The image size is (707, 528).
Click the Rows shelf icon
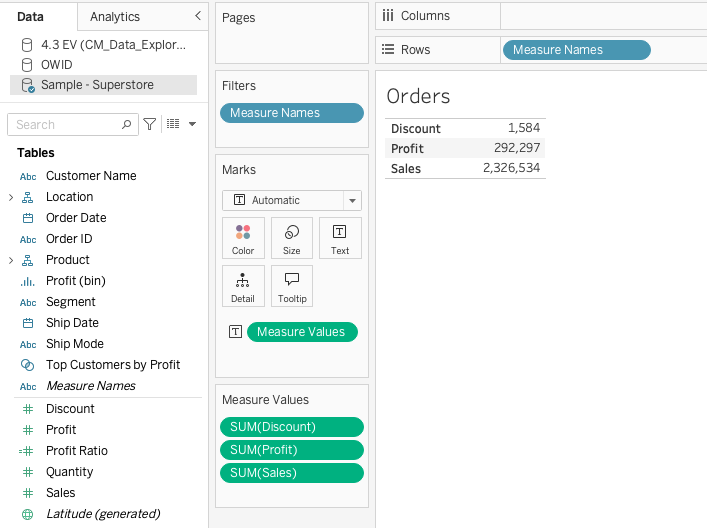point(388,49)
